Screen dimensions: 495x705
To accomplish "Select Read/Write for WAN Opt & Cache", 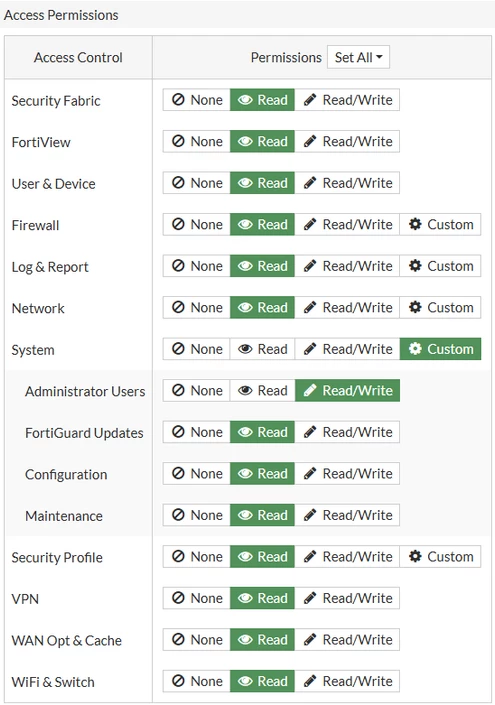I will [347, 639].
